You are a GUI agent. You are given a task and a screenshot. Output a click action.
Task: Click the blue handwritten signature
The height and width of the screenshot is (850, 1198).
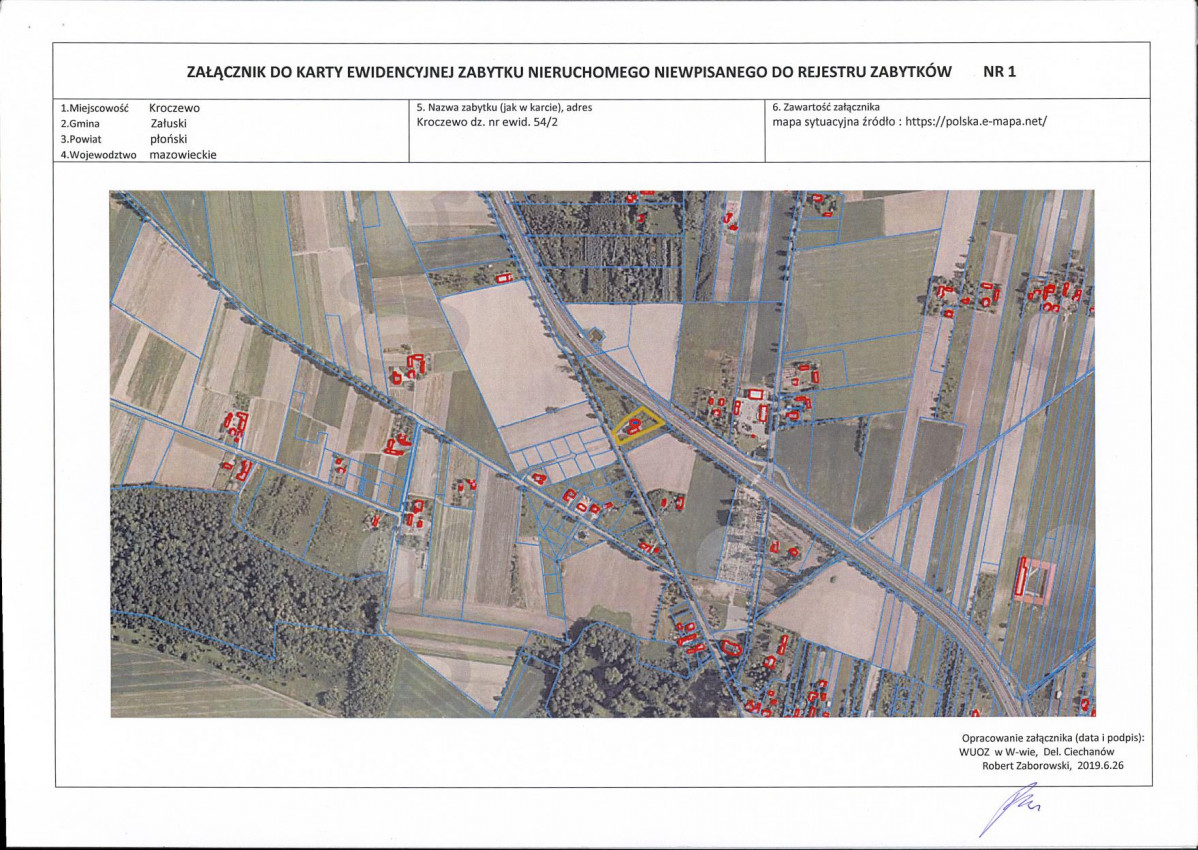pyautogui.click(x=1007, y=809)
